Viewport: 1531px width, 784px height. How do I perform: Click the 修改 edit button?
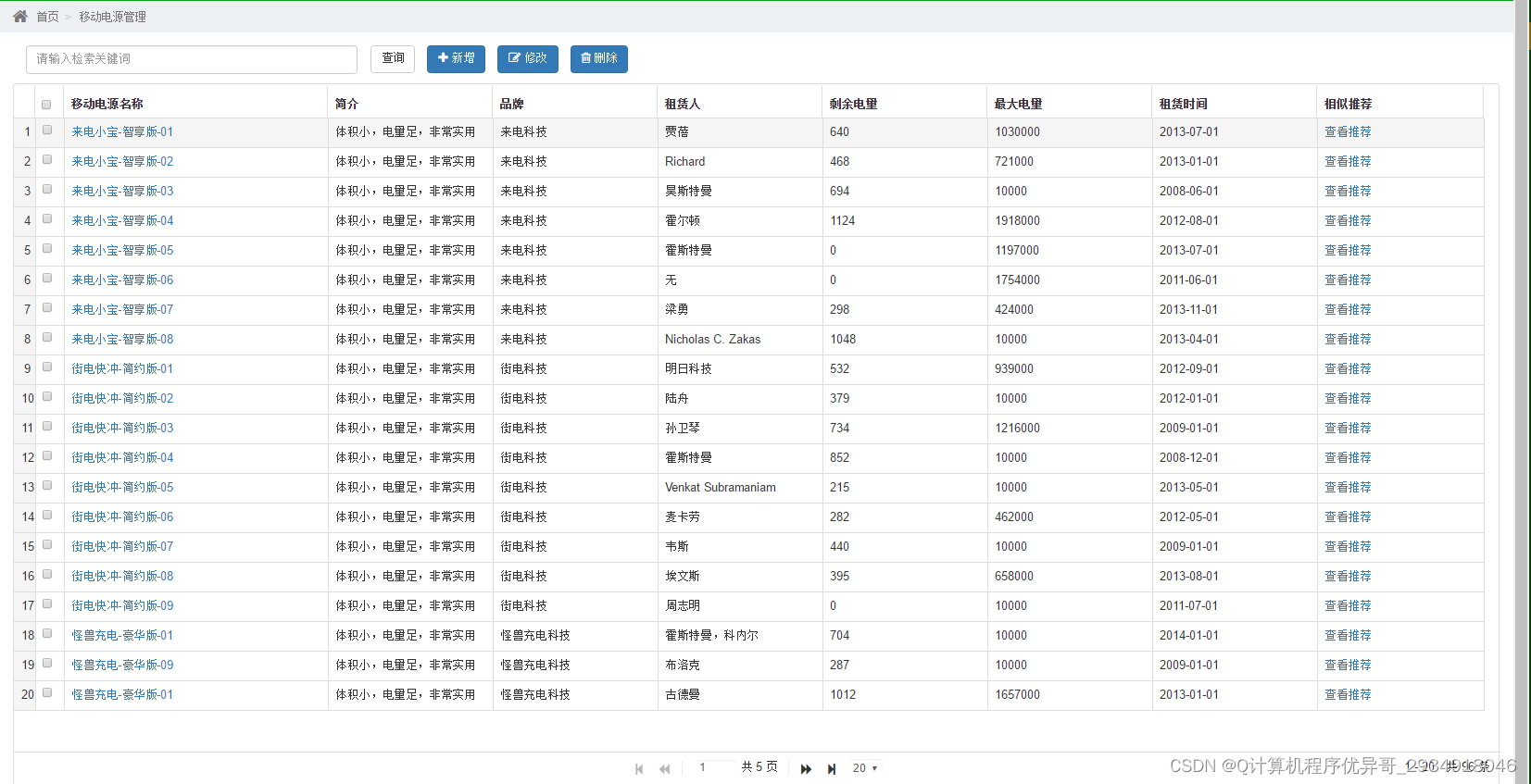528,58
